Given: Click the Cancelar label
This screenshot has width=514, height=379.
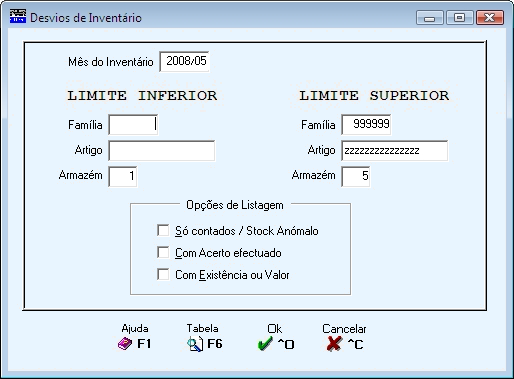Looking at the screenshot, I should (344, 329).
